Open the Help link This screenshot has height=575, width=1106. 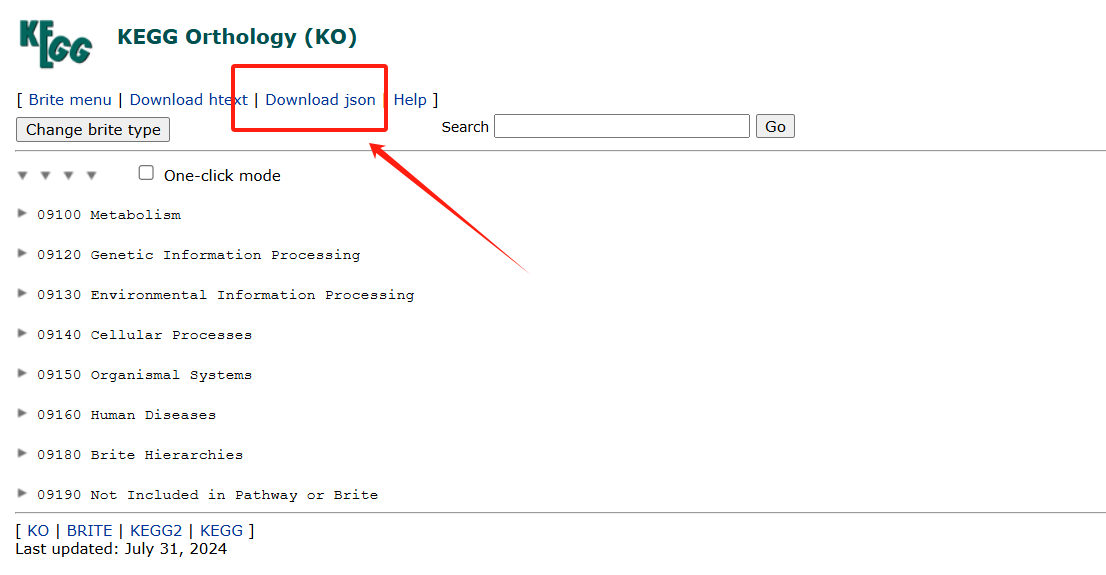pyautogui.click(x=410, y=99)
